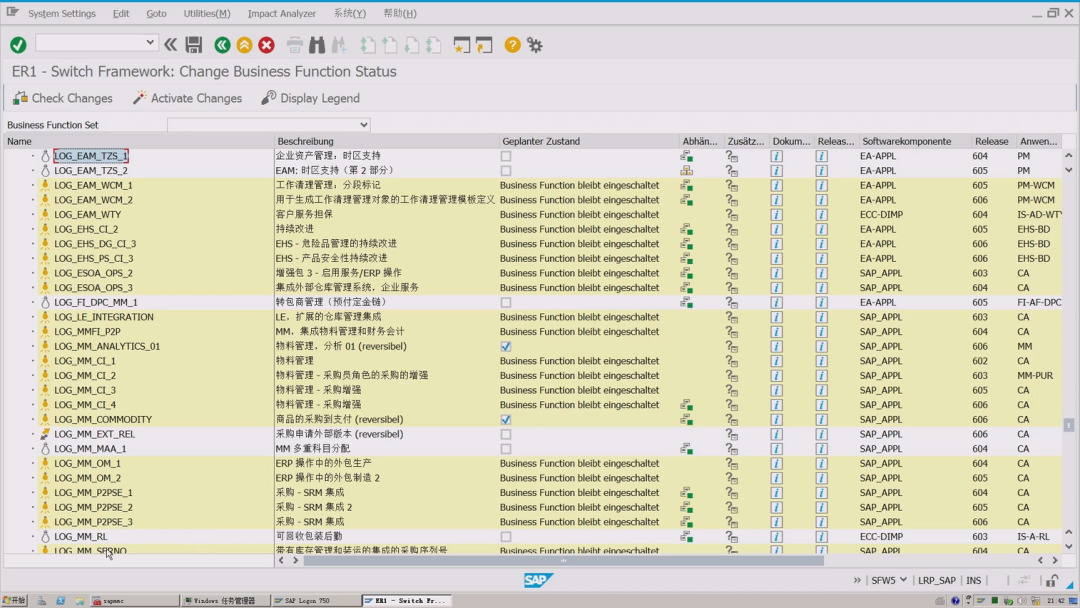Open the command field dropdown arrow
1080x608 pixels.
tap(150, 43)
